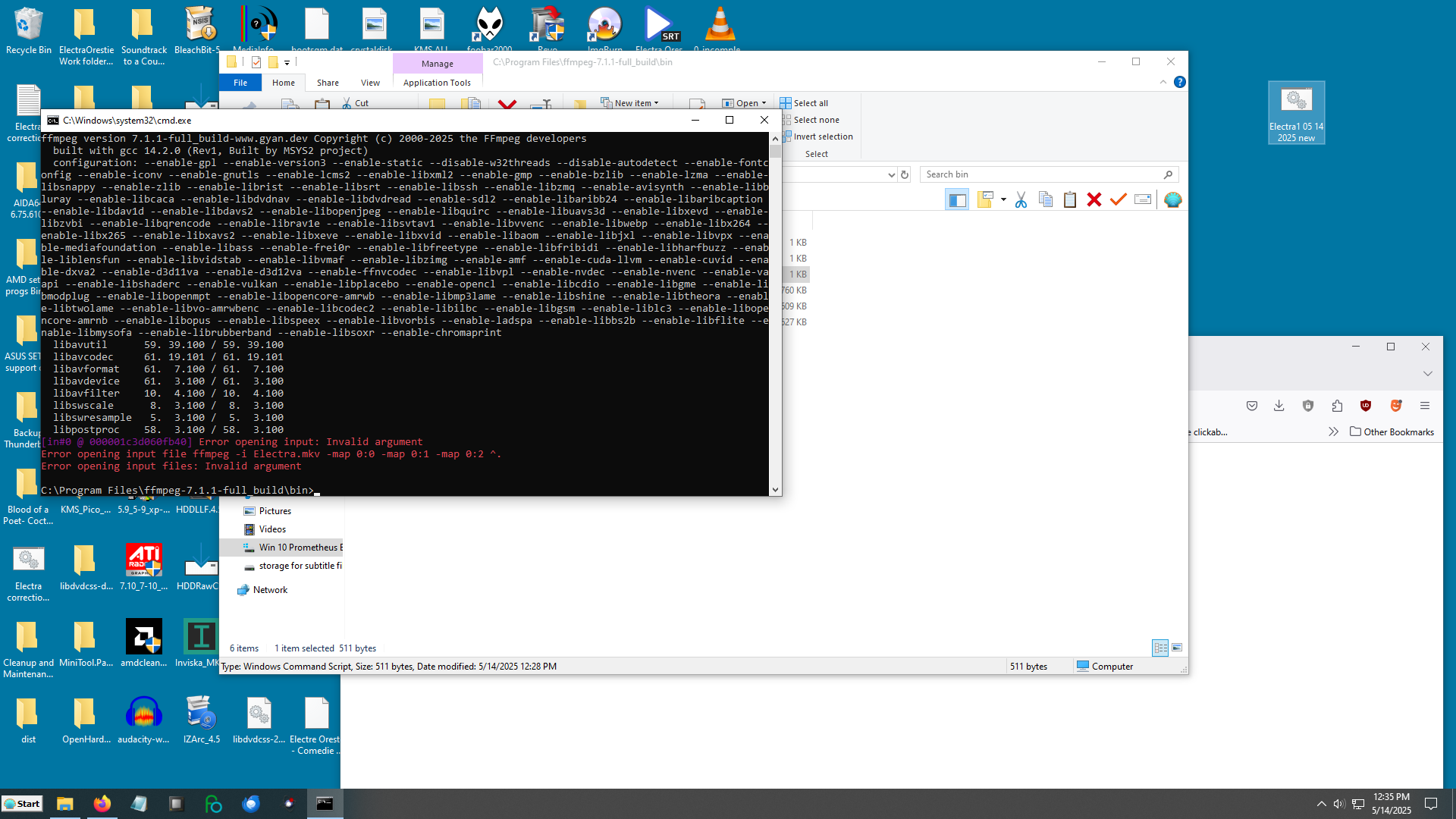This screenshot has width=1456, height=819.
Task: Open the Application Tools tab
Action: point(437,83)
